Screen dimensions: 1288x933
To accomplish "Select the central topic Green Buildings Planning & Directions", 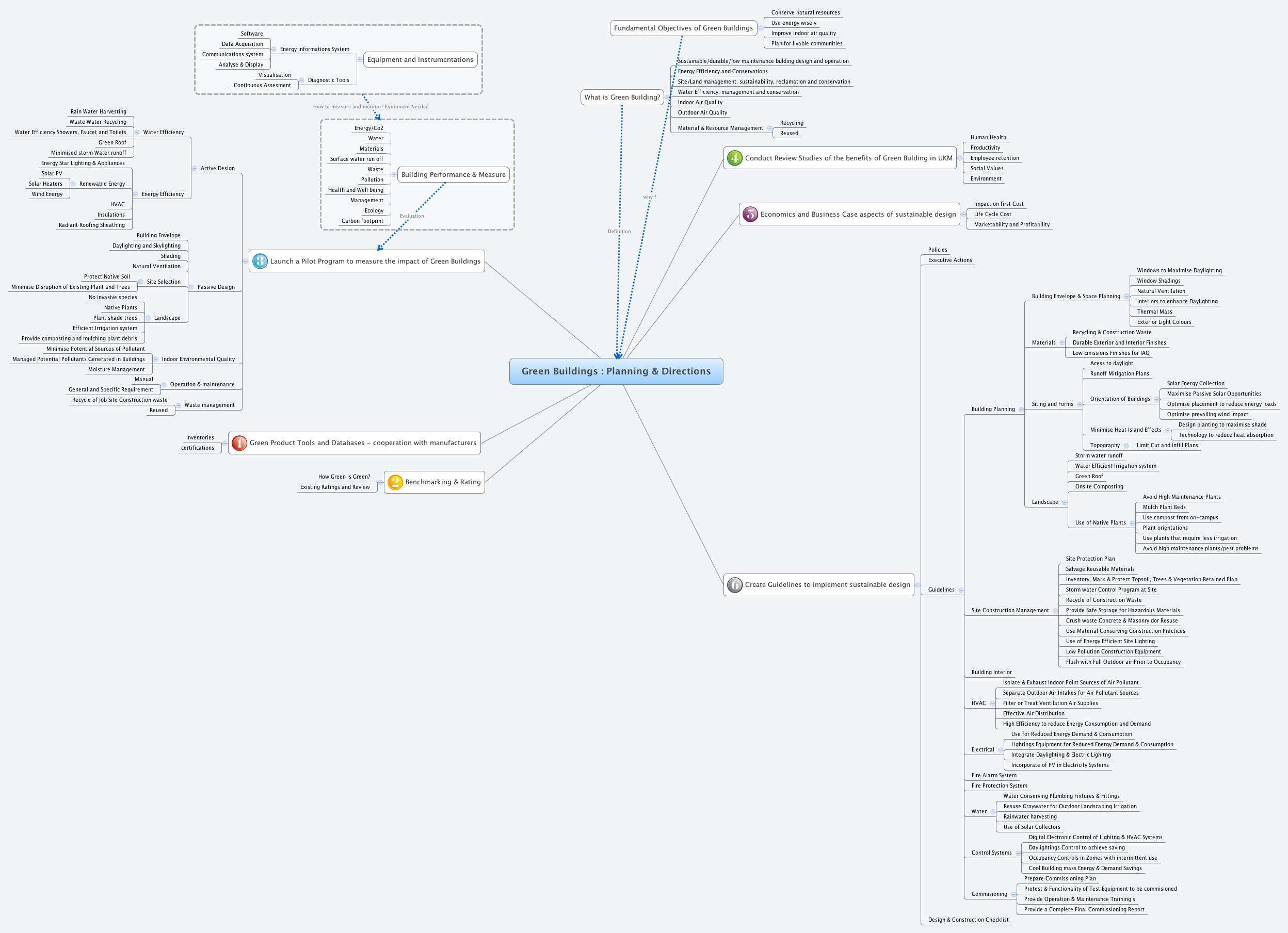I will click(x=616, y=371).
